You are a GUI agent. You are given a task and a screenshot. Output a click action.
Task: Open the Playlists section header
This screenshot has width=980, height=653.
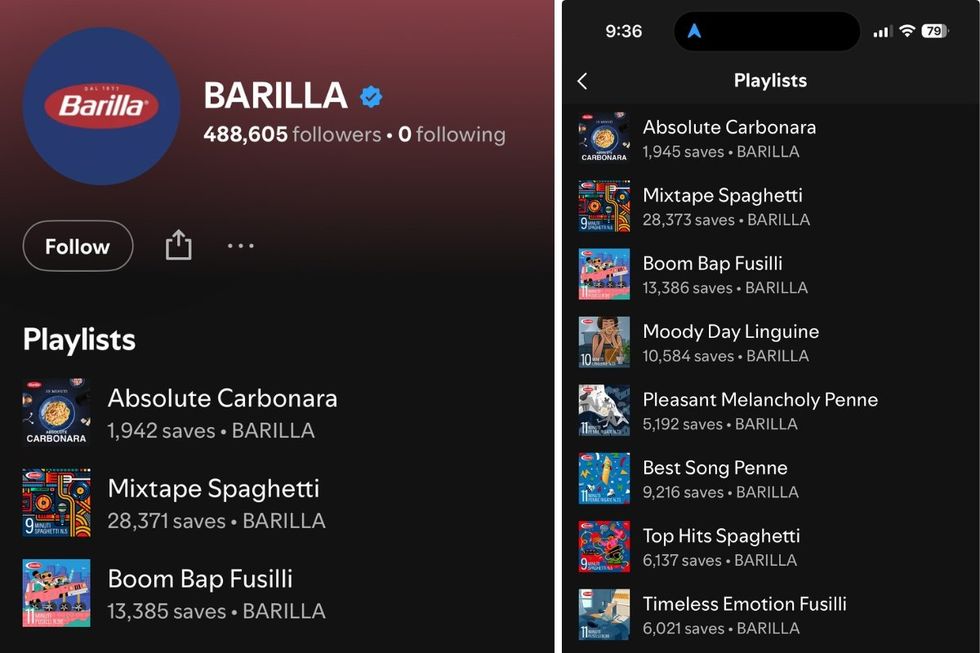78,340
